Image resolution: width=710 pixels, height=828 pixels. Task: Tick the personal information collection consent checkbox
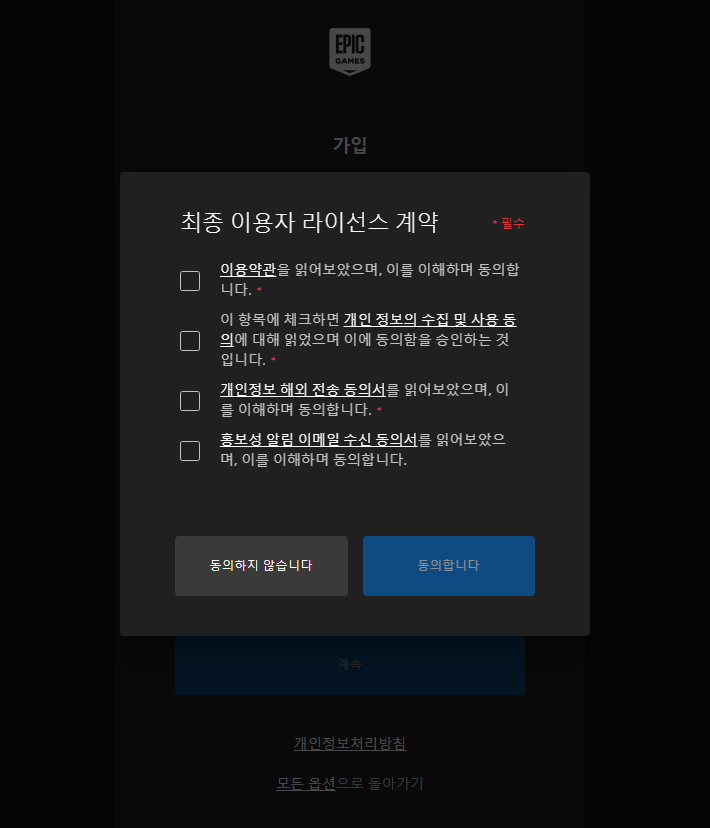[x=190, y=341]
